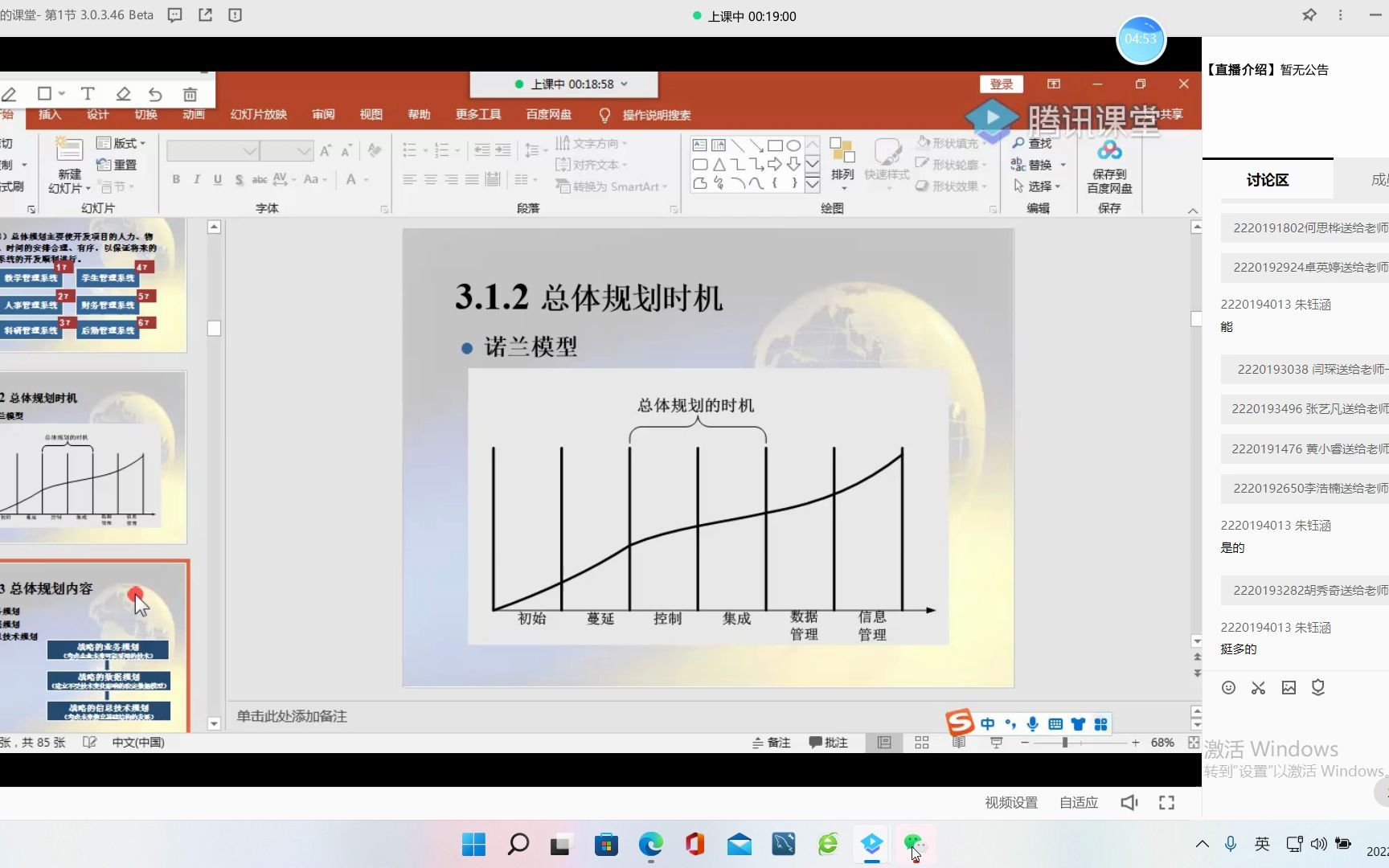Toggle bold formatting in the font group
1389x868 pixels.
(x=176, y=179)
